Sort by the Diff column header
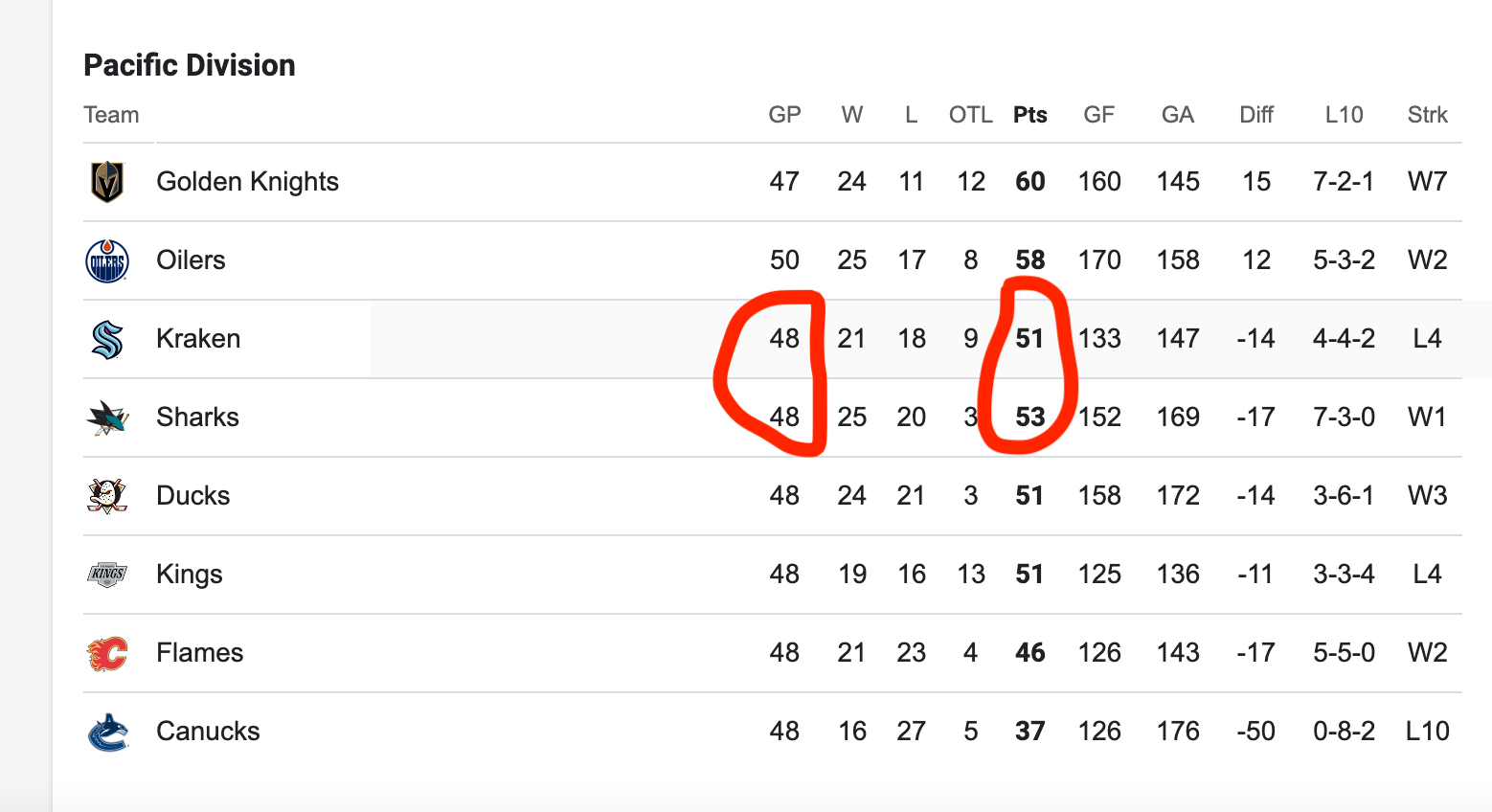The width and height of the screenshot is (1492, 812). (x=1255, y=115)
